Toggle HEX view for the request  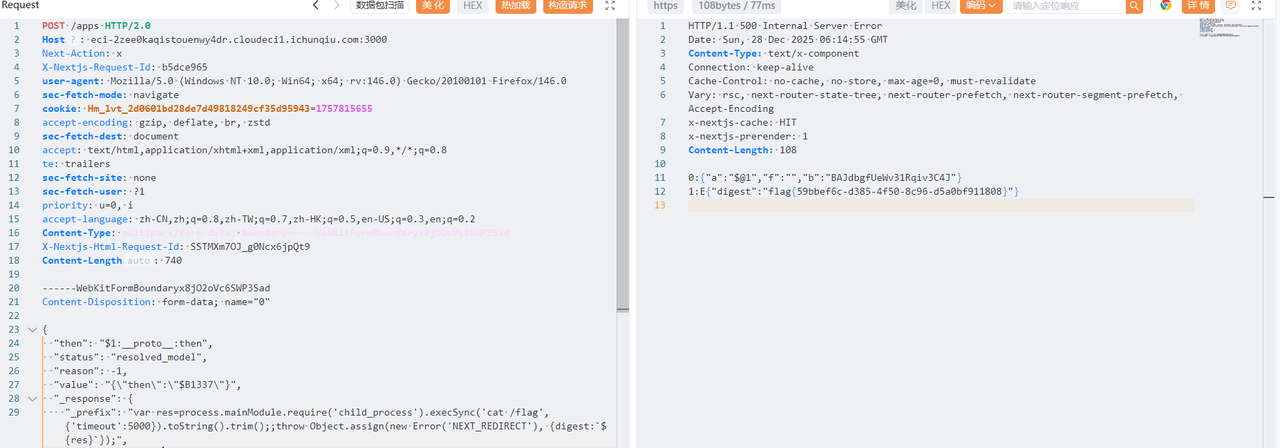pyautogui.click(x=473, y=6)
